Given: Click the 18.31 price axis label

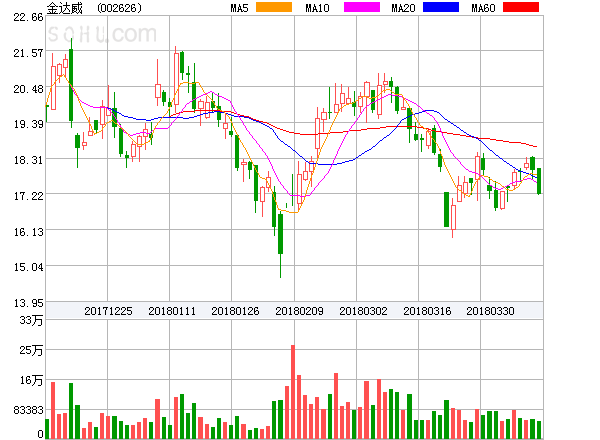Looking at the screenshot, I should point(28,160).
